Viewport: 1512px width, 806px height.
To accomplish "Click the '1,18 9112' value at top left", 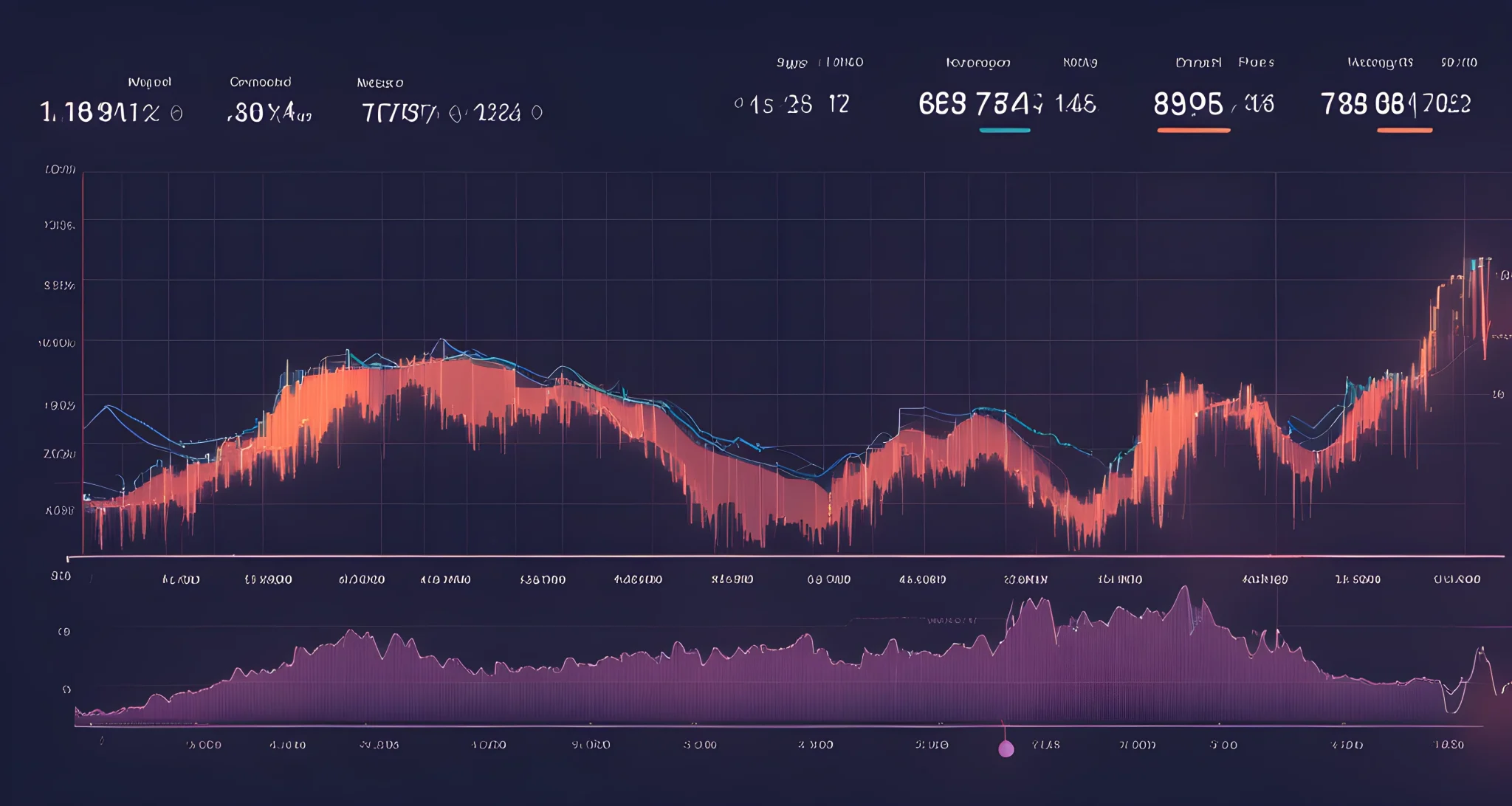I will pyautogui.click(x=100, y=112).
